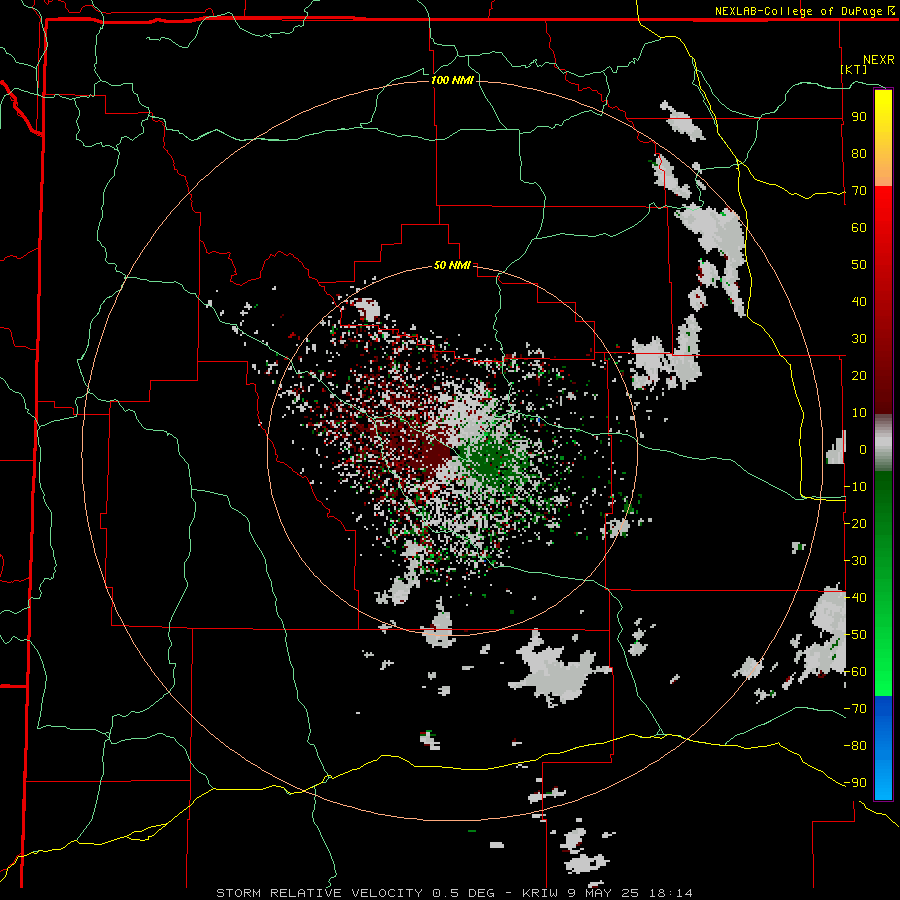Click the 80 value on velocity scale

point(859,153)
